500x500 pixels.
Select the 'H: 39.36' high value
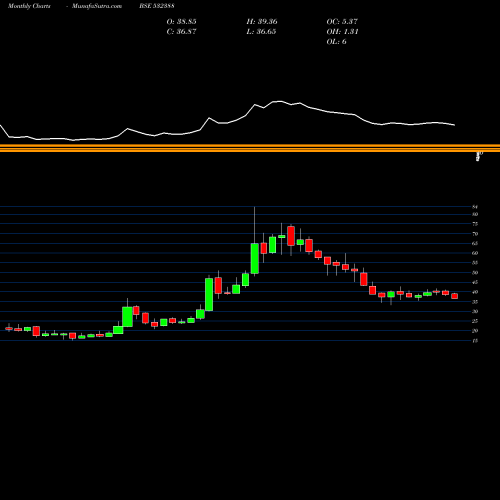[262, 22]
